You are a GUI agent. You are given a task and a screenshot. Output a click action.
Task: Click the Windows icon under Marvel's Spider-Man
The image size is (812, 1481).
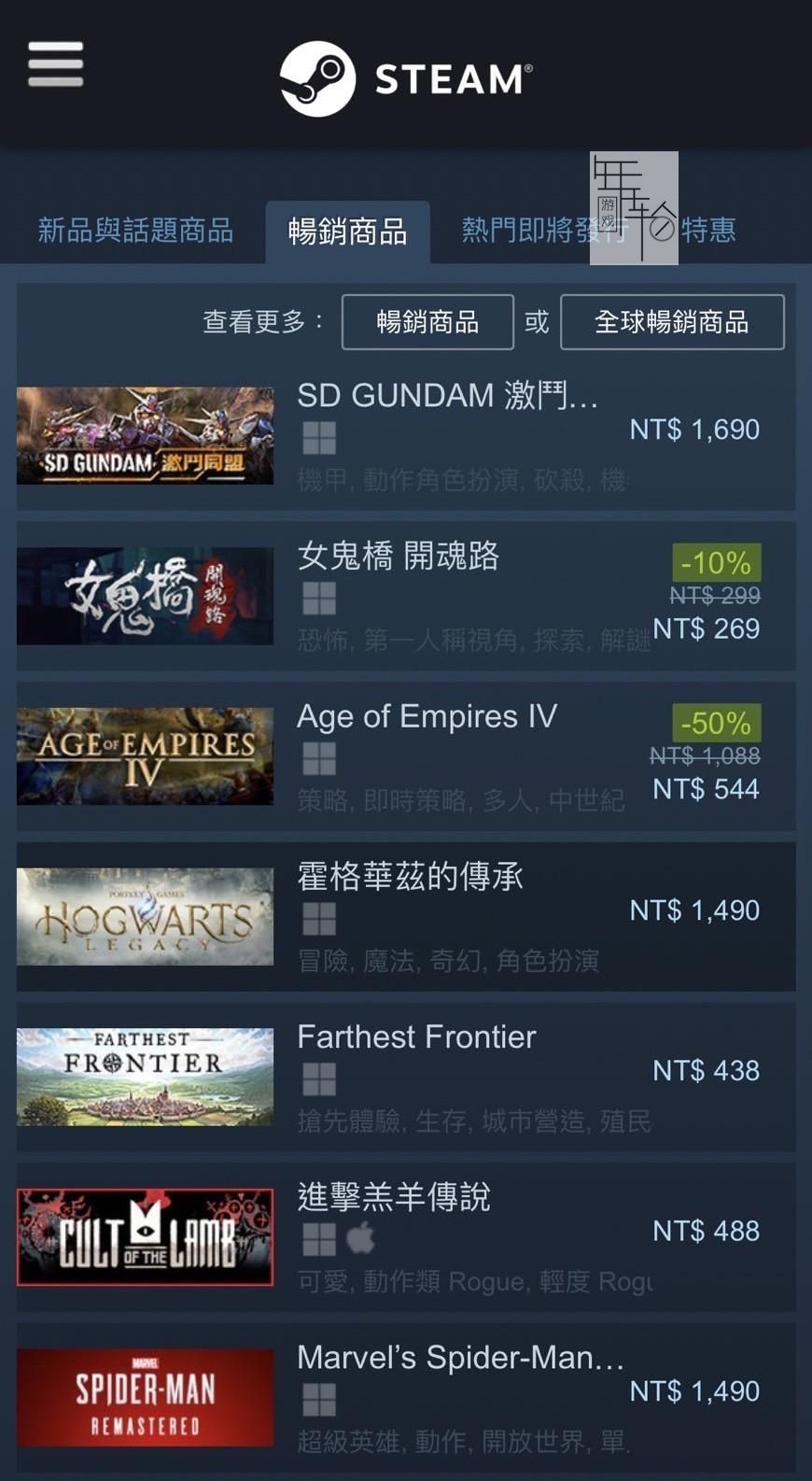tap(319, 1400)
